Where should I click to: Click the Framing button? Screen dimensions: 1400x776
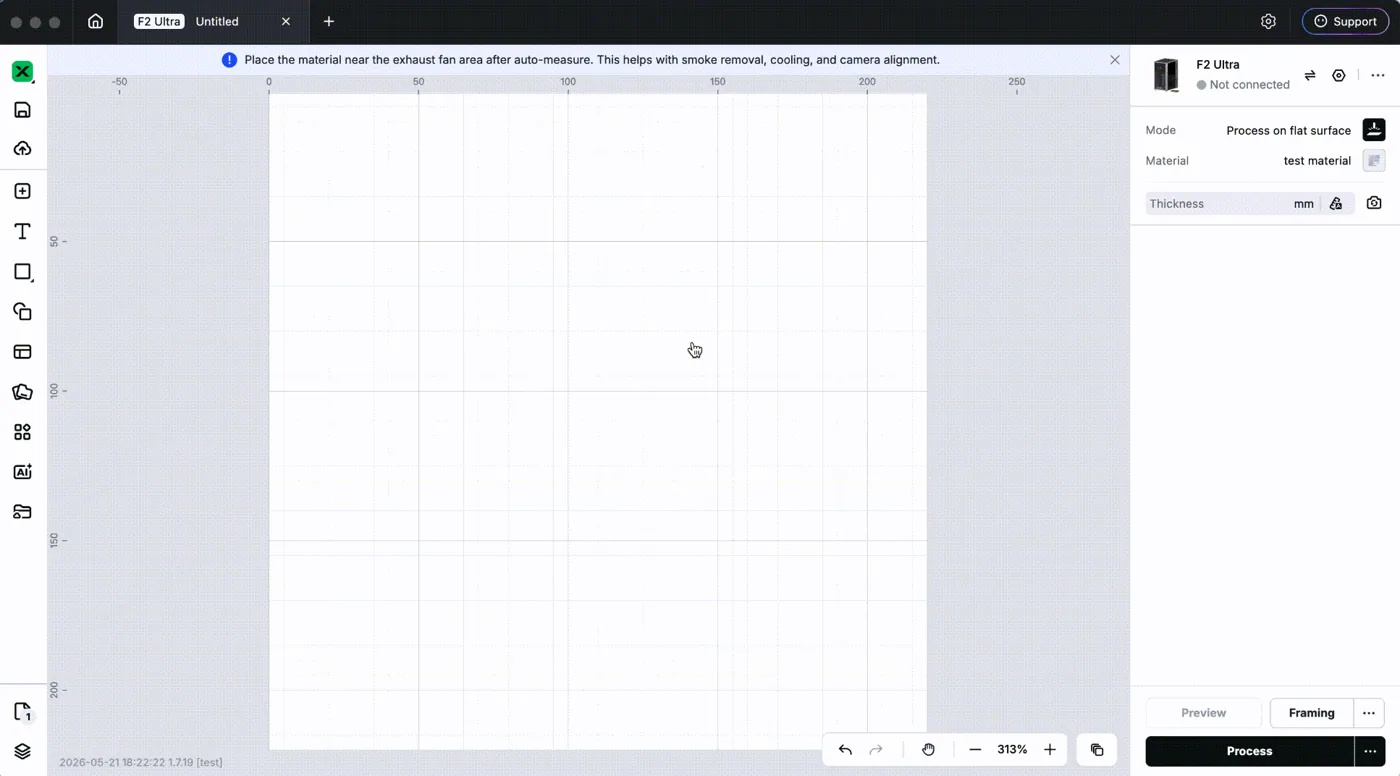[1311, 713]
